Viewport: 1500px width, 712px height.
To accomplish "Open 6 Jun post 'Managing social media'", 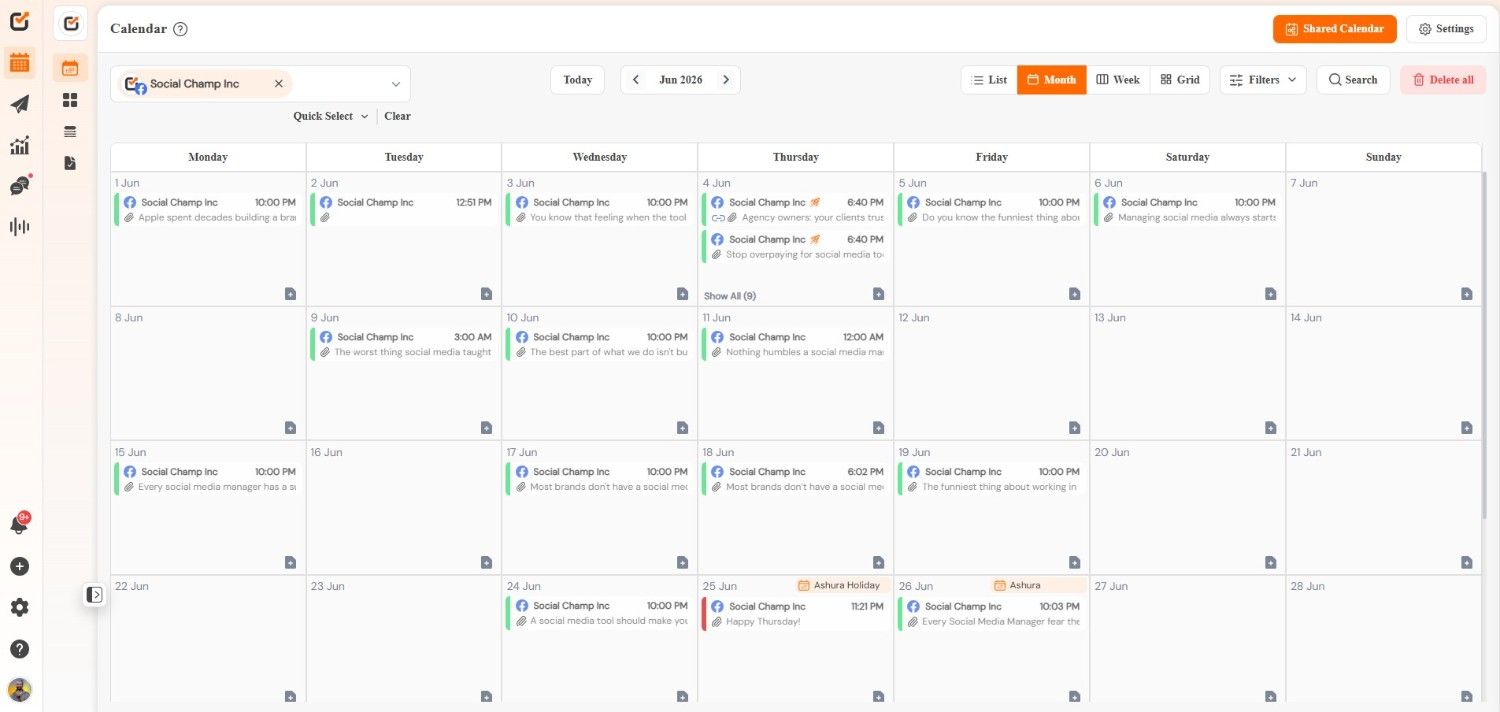I will (1187, 210).
